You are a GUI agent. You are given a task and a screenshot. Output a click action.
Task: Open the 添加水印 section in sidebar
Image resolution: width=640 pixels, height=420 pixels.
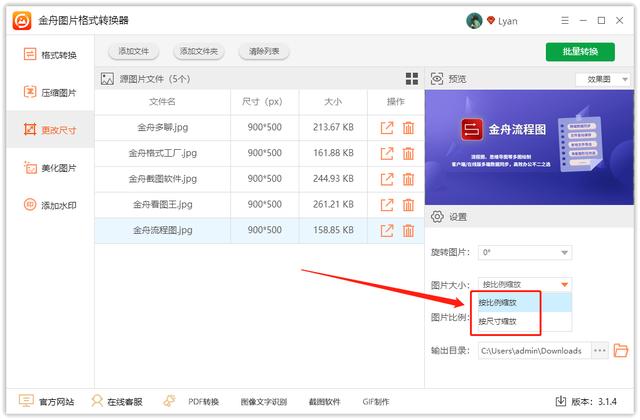(x=50, y=205)
